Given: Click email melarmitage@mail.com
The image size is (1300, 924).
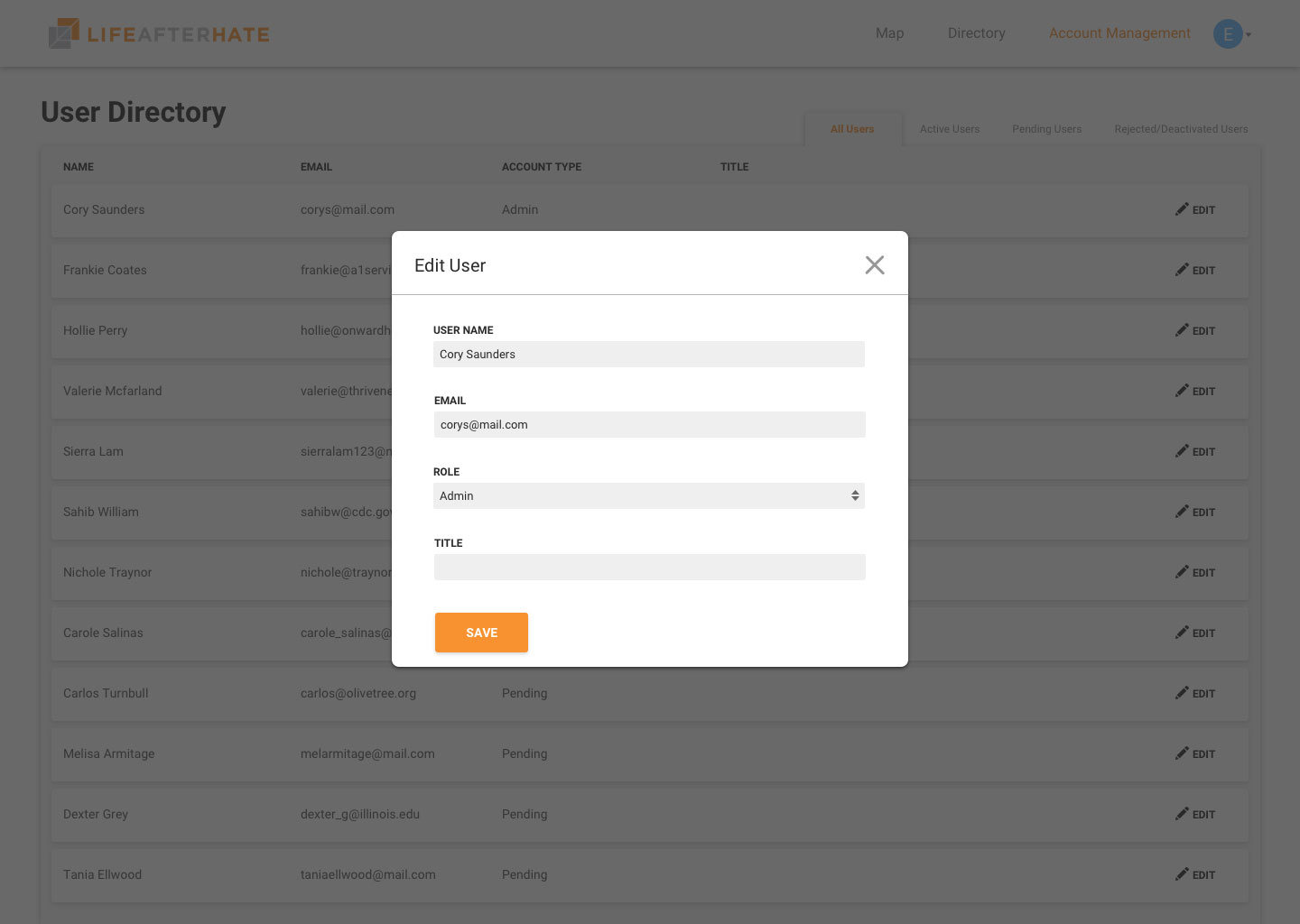Looking at the screenshot, I should pyautogui.click(x=367, y=753).
